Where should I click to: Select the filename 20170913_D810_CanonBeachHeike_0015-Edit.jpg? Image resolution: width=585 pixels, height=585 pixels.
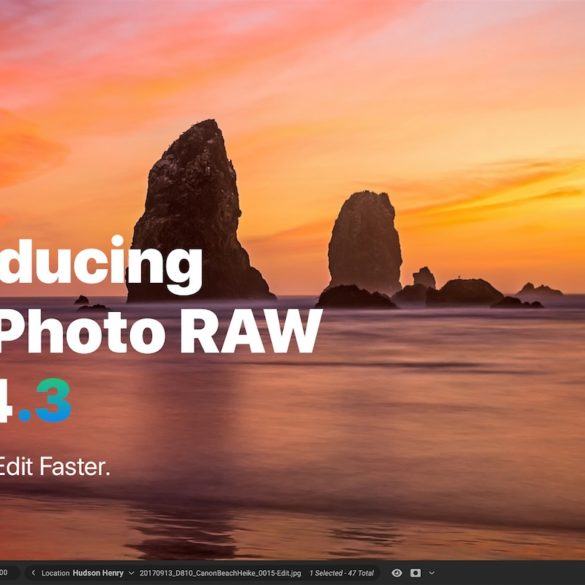click(220, 573)
